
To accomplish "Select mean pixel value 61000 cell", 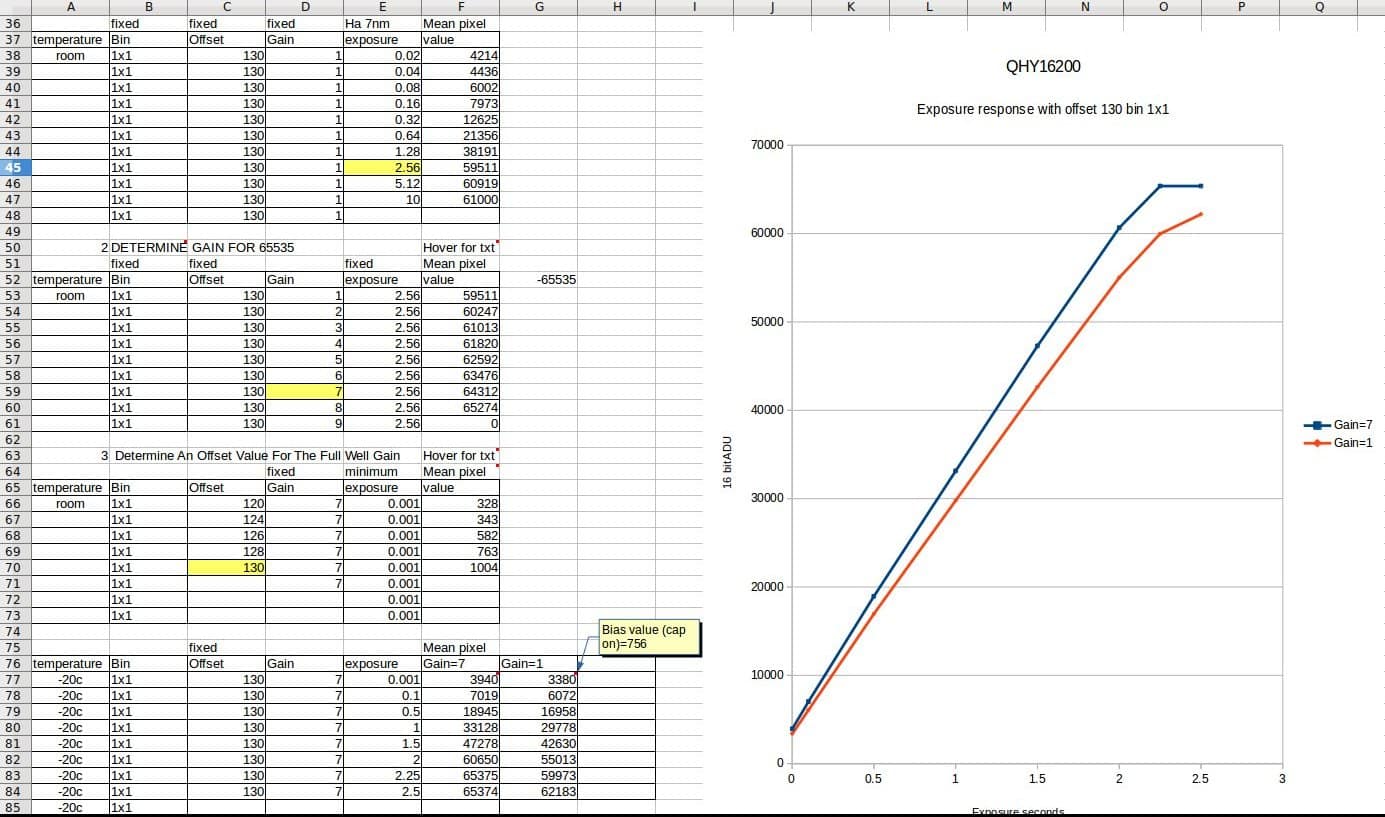I will pos(460,199).
